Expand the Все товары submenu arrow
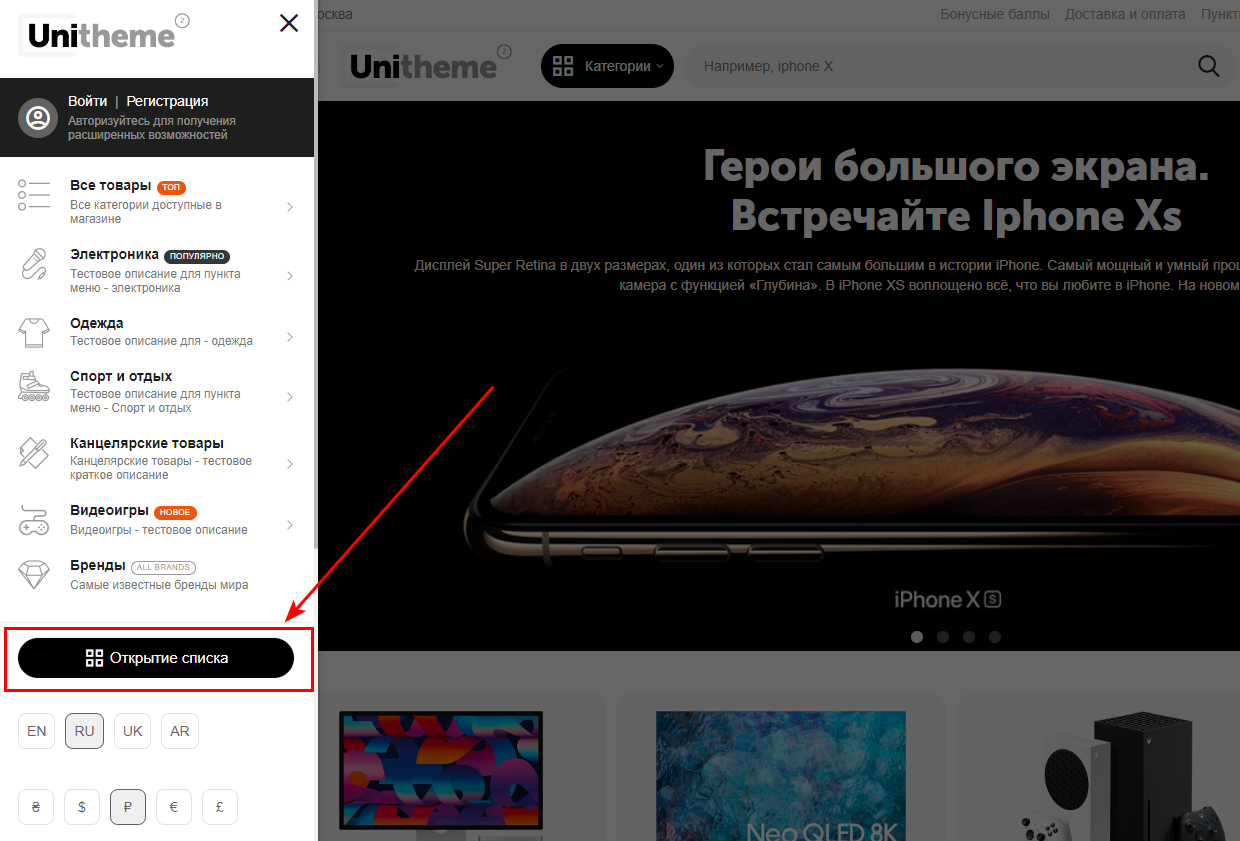 (290, 207)
